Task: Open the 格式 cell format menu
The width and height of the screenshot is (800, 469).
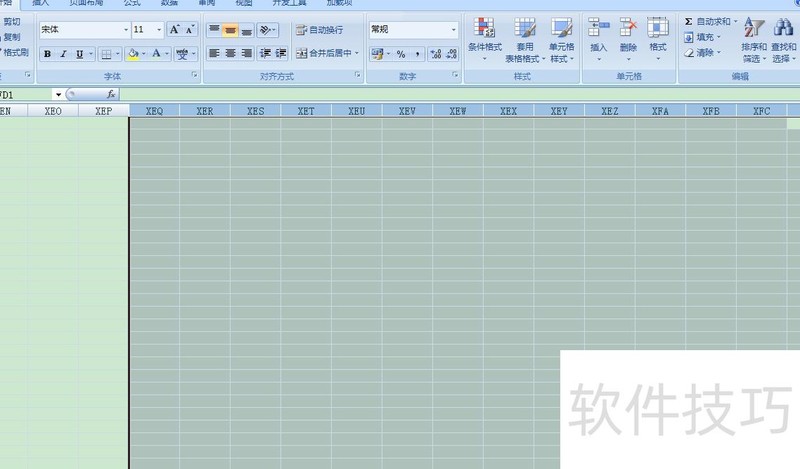Action: [x=658, y=39]
